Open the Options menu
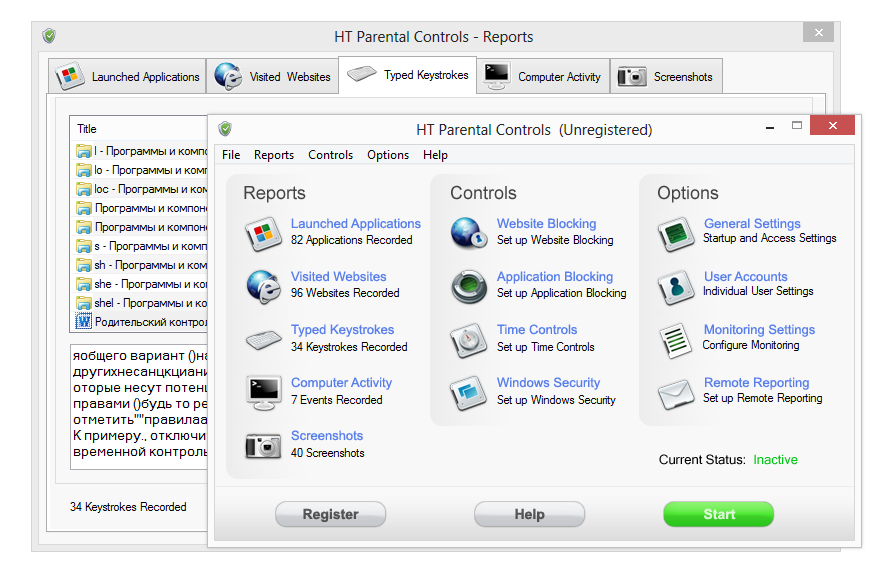877x570 pixels. (388, 155)
